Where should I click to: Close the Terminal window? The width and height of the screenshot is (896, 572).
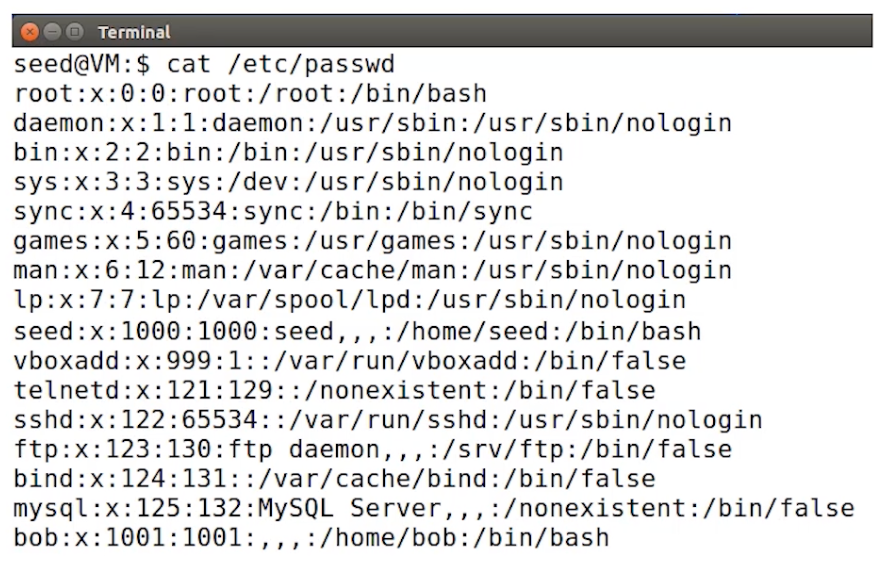(30, 32)
